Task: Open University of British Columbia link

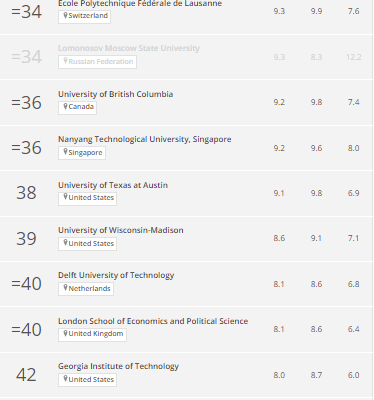Action: 115,94
